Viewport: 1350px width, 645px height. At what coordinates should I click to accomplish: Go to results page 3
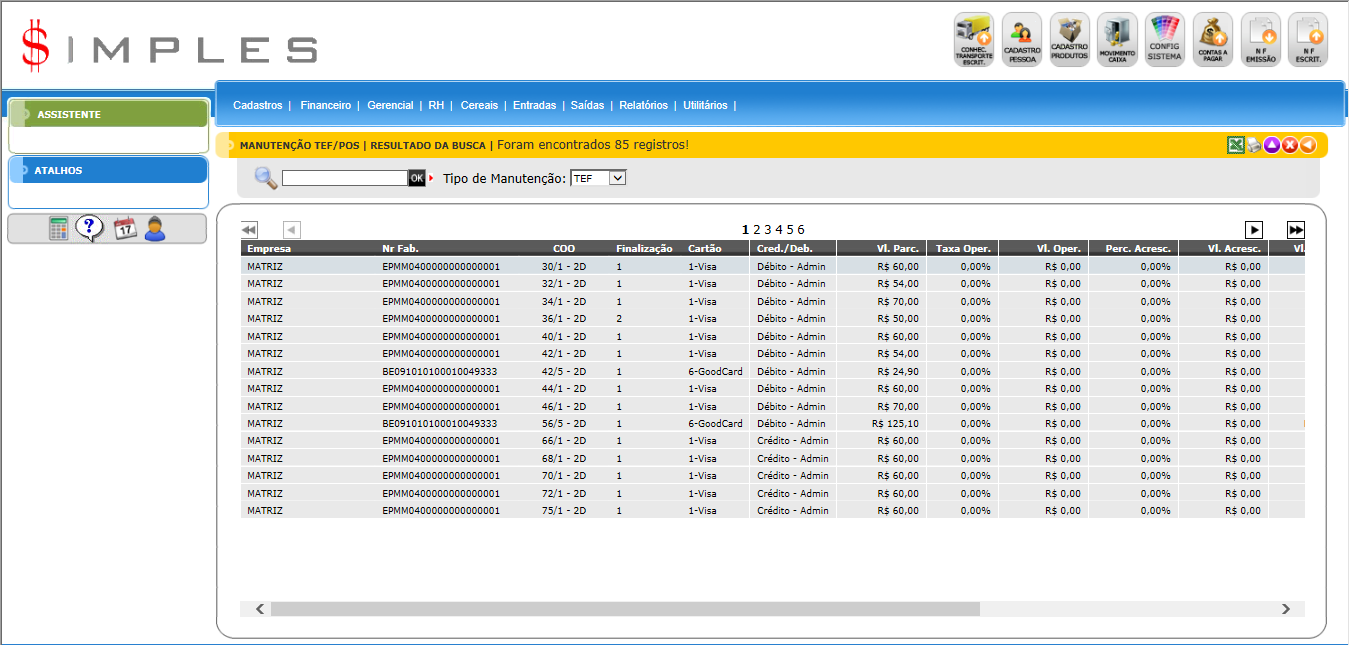tap(768, 230)
